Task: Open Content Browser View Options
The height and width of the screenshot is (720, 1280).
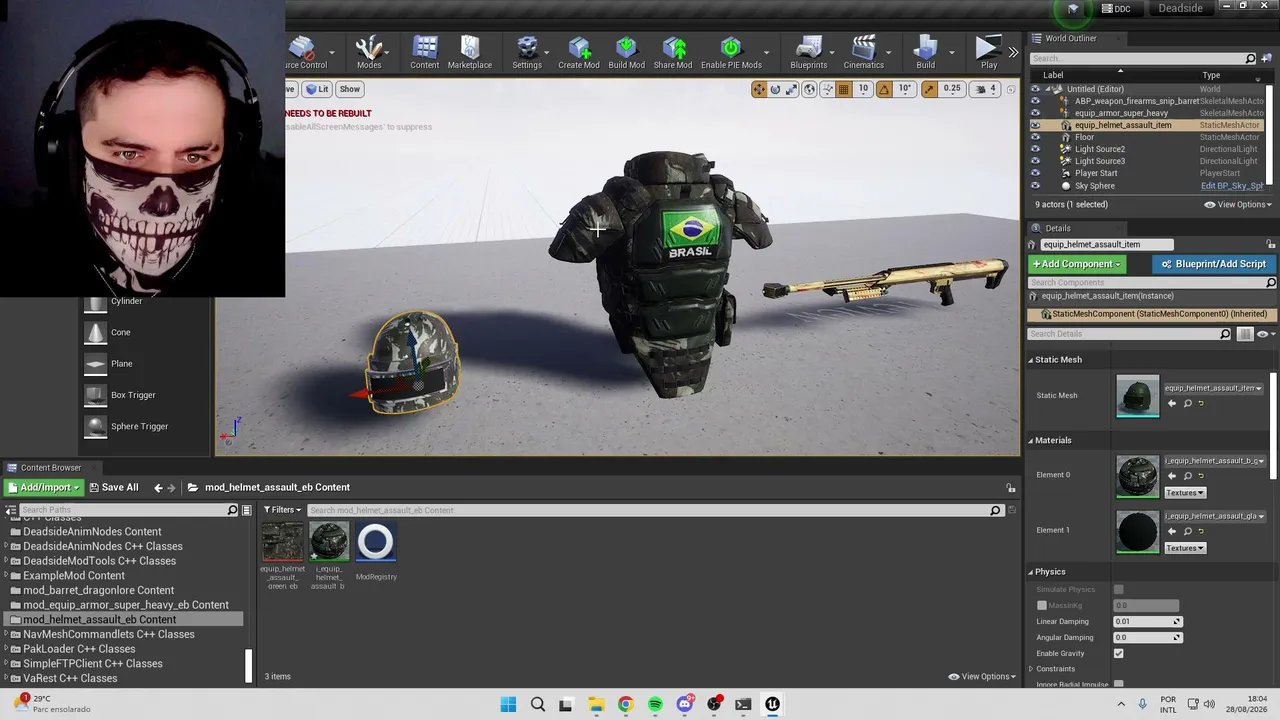Action: (982, 677)
